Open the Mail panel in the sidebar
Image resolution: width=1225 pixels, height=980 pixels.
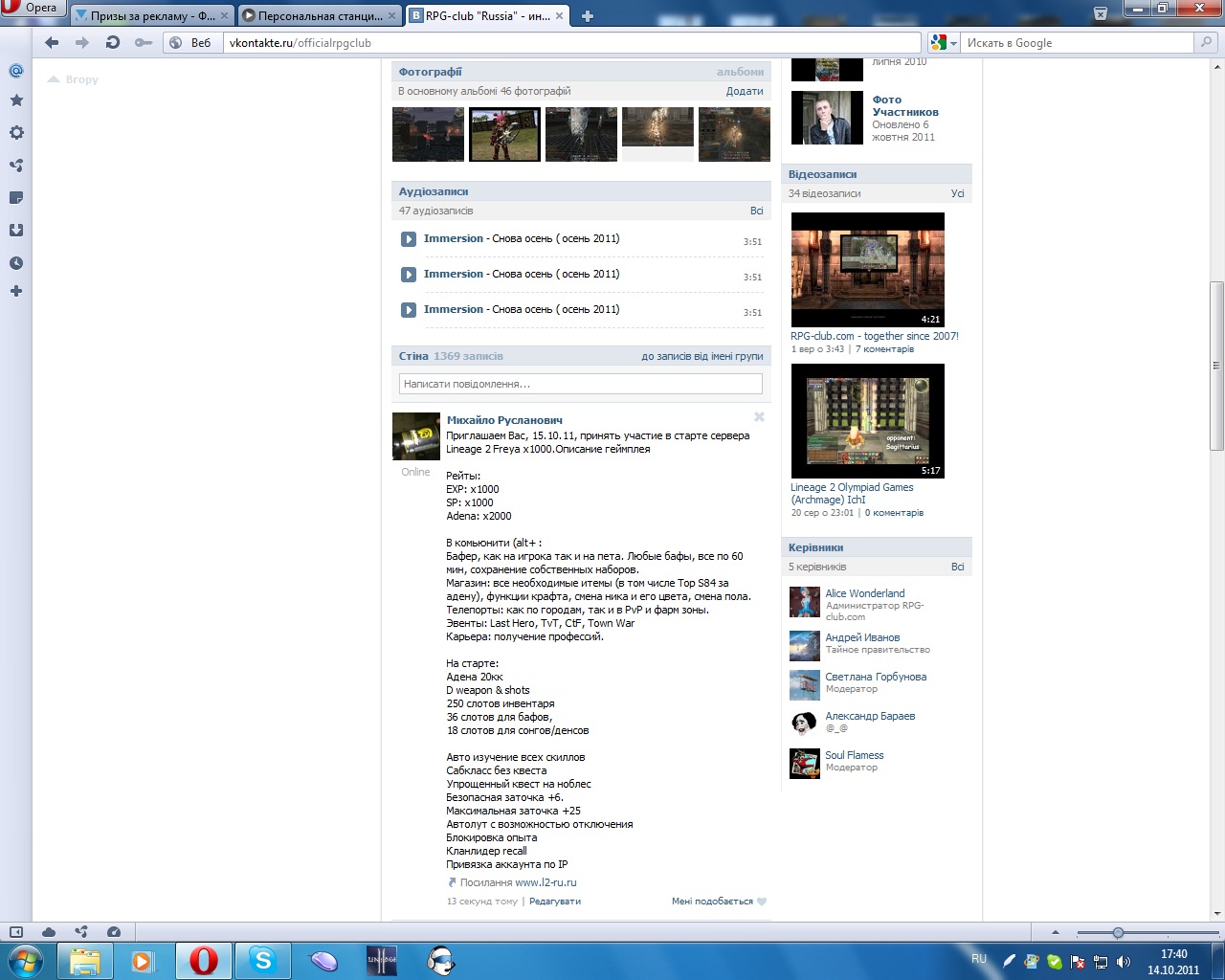point(16,71)
